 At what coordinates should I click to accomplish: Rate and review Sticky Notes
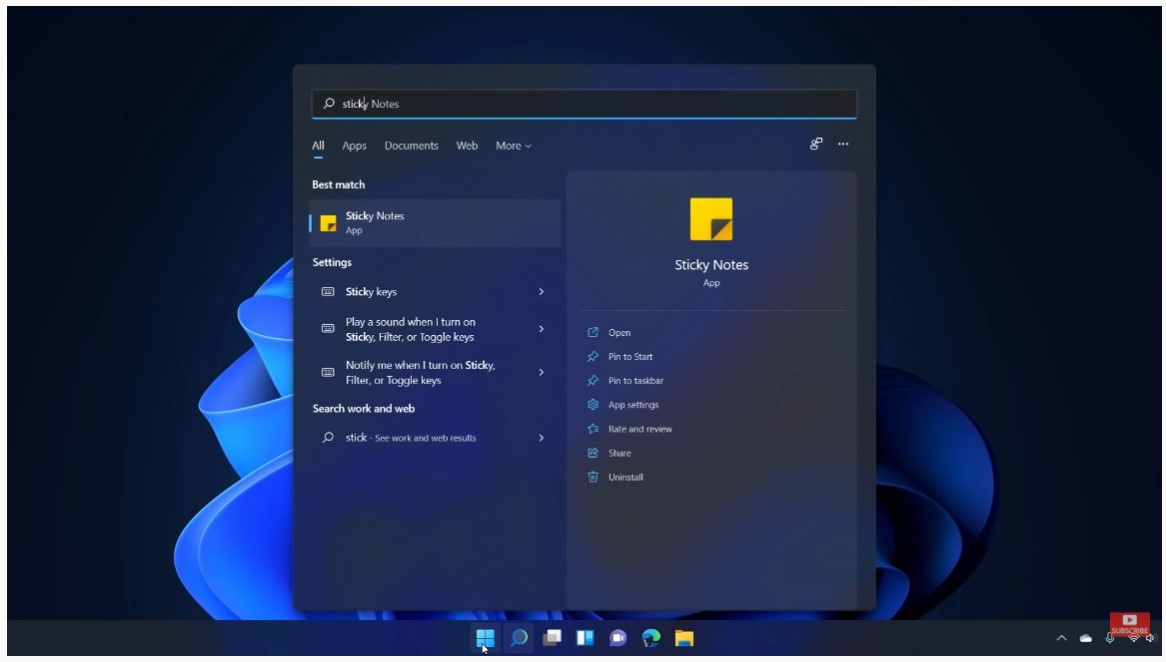pyautogui.click(x=638, y=428)
